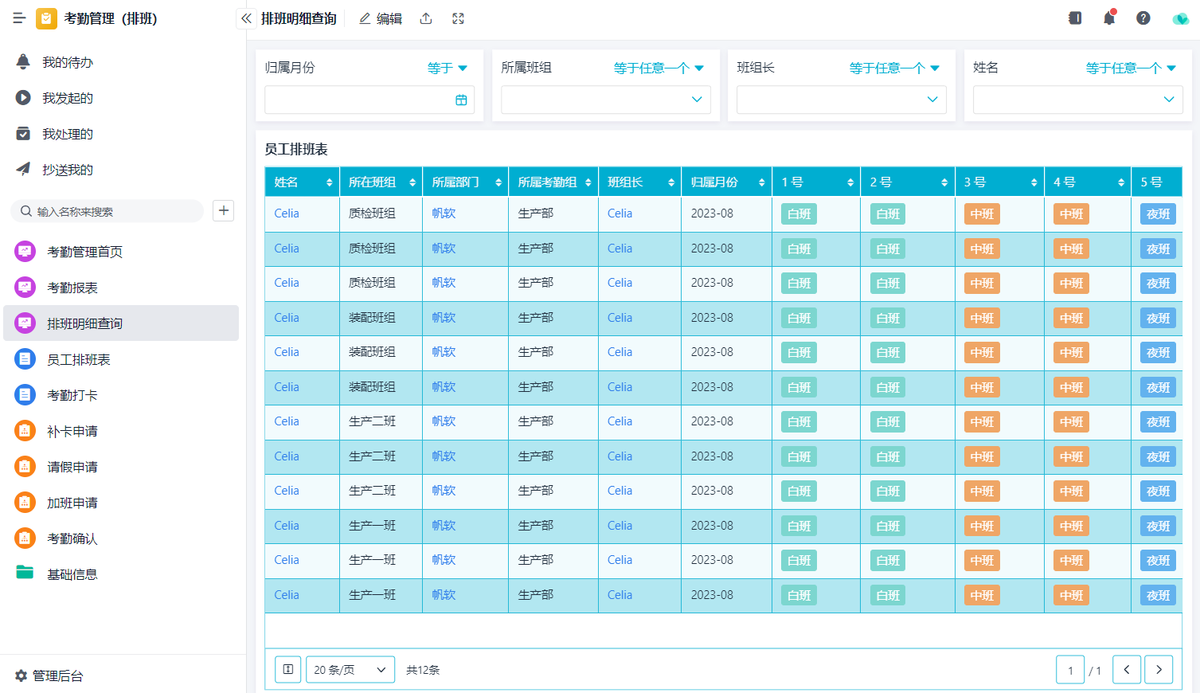Sort table by 所在班组 column
Image resolution: width=1200 pixels, height=693 pixels.
(412, 183)
